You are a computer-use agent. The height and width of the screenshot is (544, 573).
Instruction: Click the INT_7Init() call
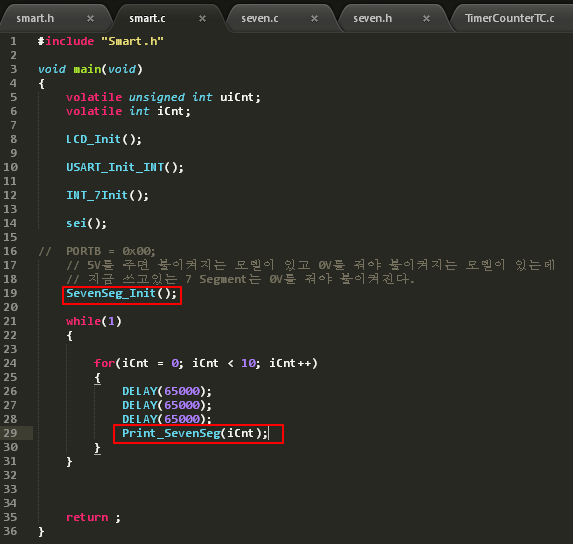[x=107, y=195]
